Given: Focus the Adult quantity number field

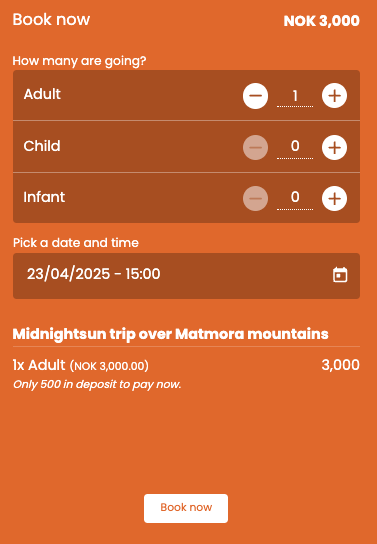Looking at the screenshot, I should point(295,96).
